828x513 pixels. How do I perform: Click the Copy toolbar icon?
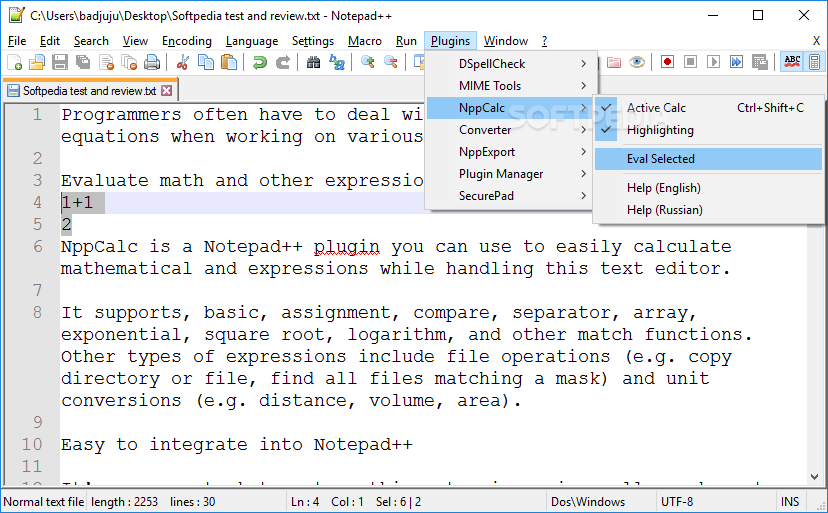click(205, 62)
